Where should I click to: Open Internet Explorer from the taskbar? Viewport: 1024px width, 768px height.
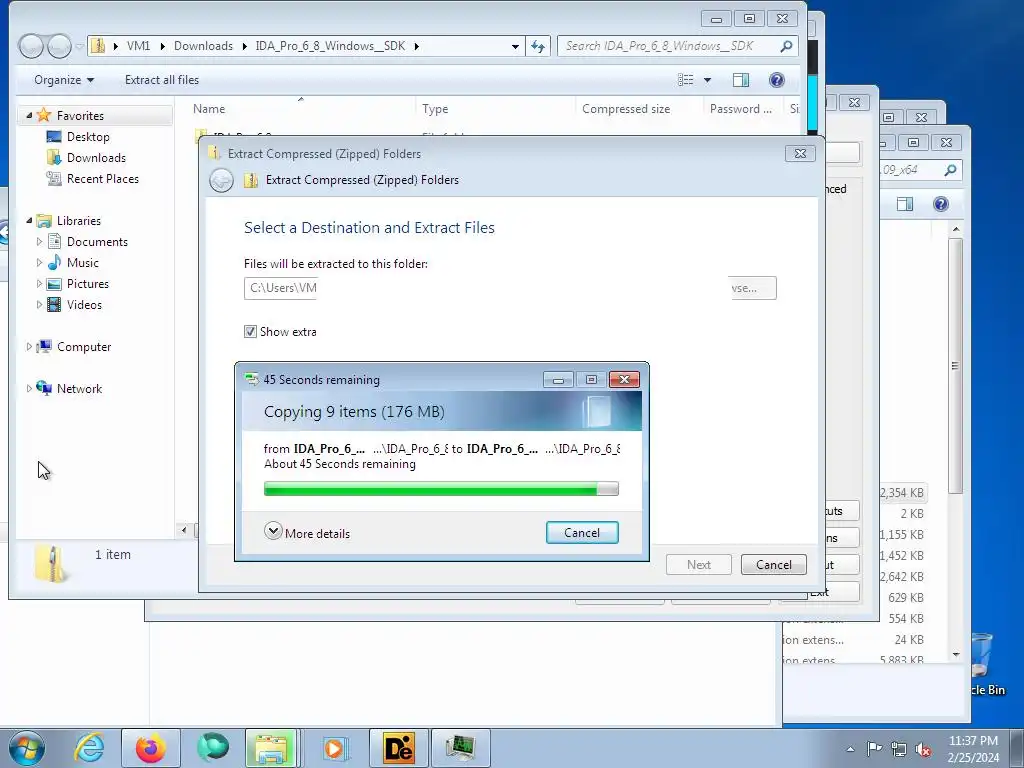(89, 748)
